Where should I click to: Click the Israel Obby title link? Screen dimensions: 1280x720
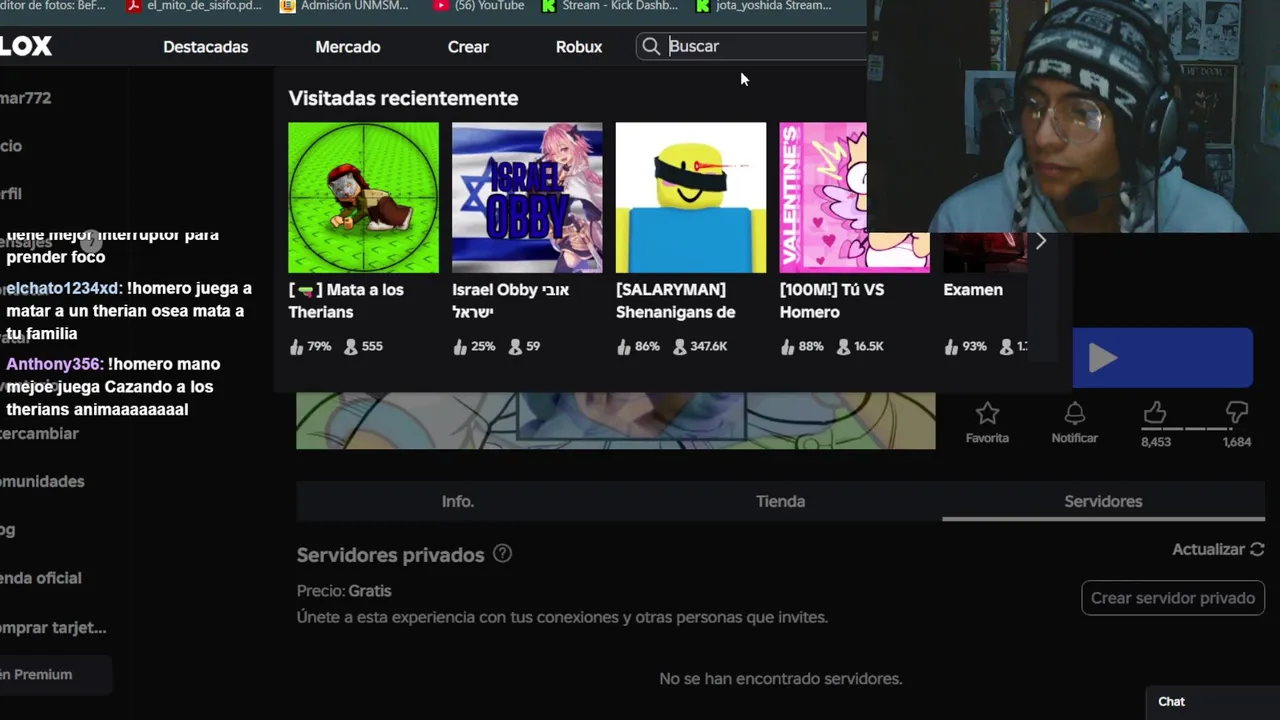[x=511, y=301]
